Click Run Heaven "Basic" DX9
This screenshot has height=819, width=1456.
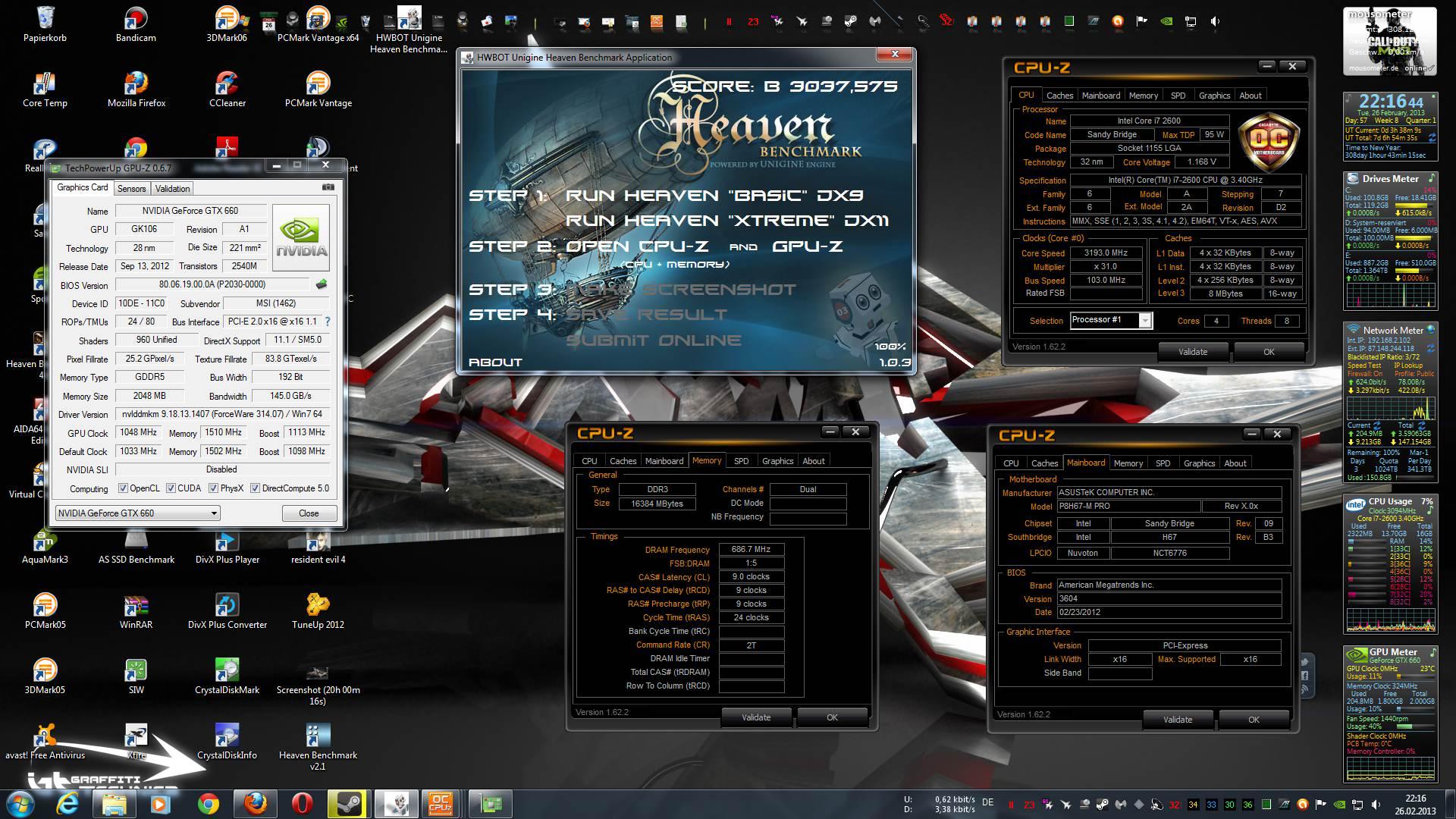click(x=714, y=196)
